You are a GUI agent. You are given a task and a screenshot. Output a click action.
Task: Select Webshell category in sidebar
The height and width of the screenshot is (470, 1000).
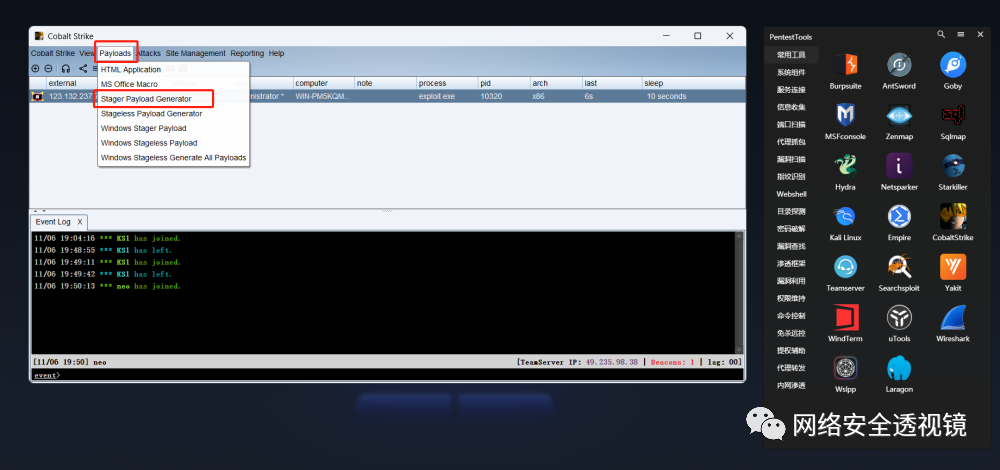791,194
